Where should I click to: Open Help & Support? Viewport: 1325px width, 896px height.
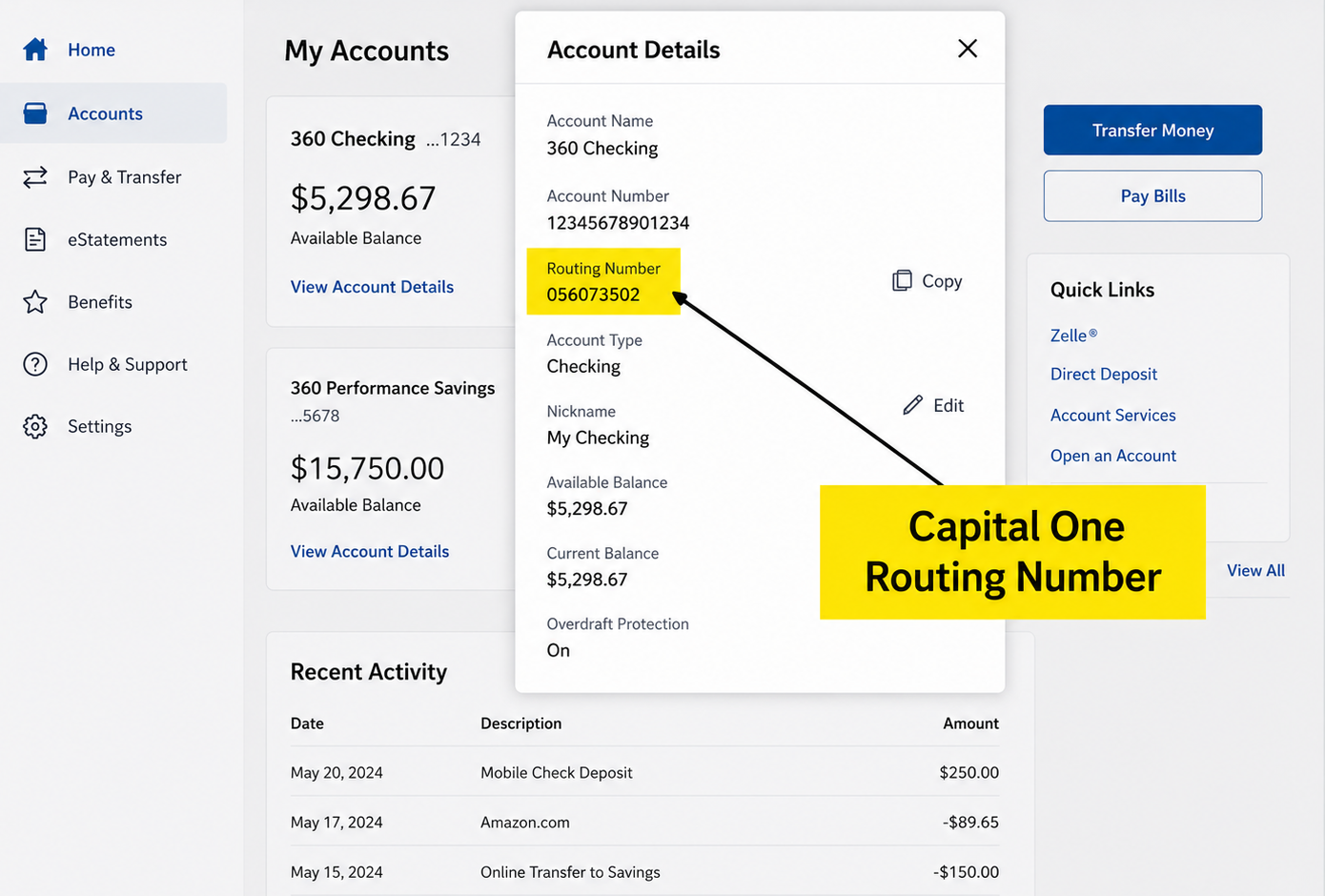pos(128,364)
